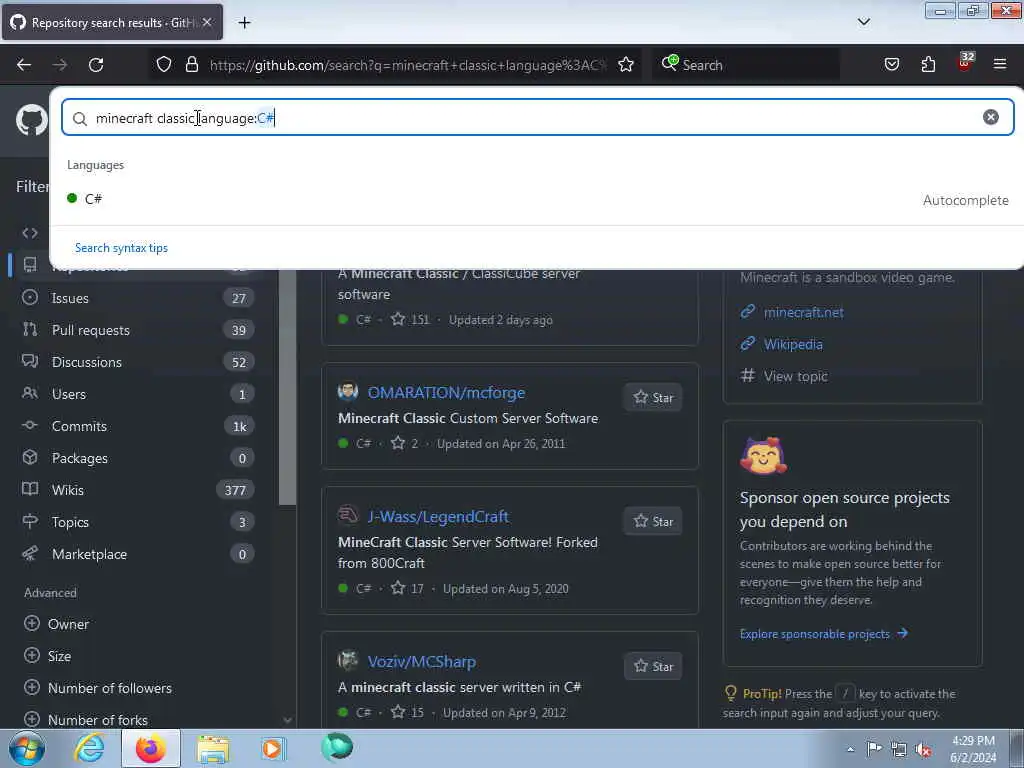
Task: Star the J-Wass/LegendCraft repository
Action: [x=652, y=521]
